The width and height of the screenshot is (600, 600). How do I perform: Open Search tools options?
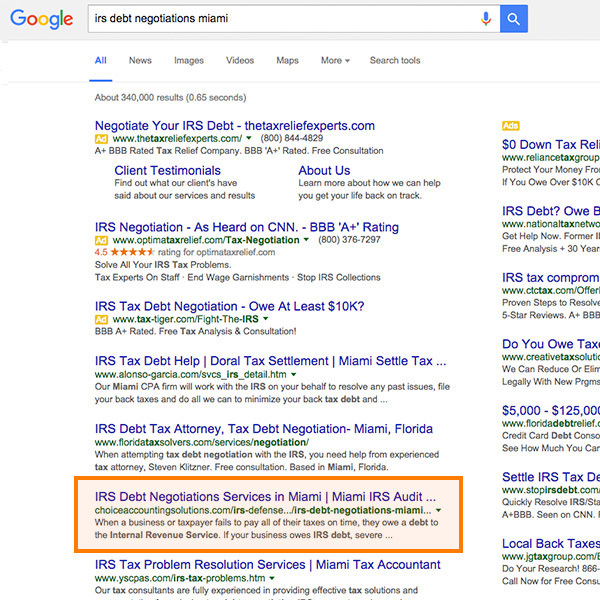395,60
